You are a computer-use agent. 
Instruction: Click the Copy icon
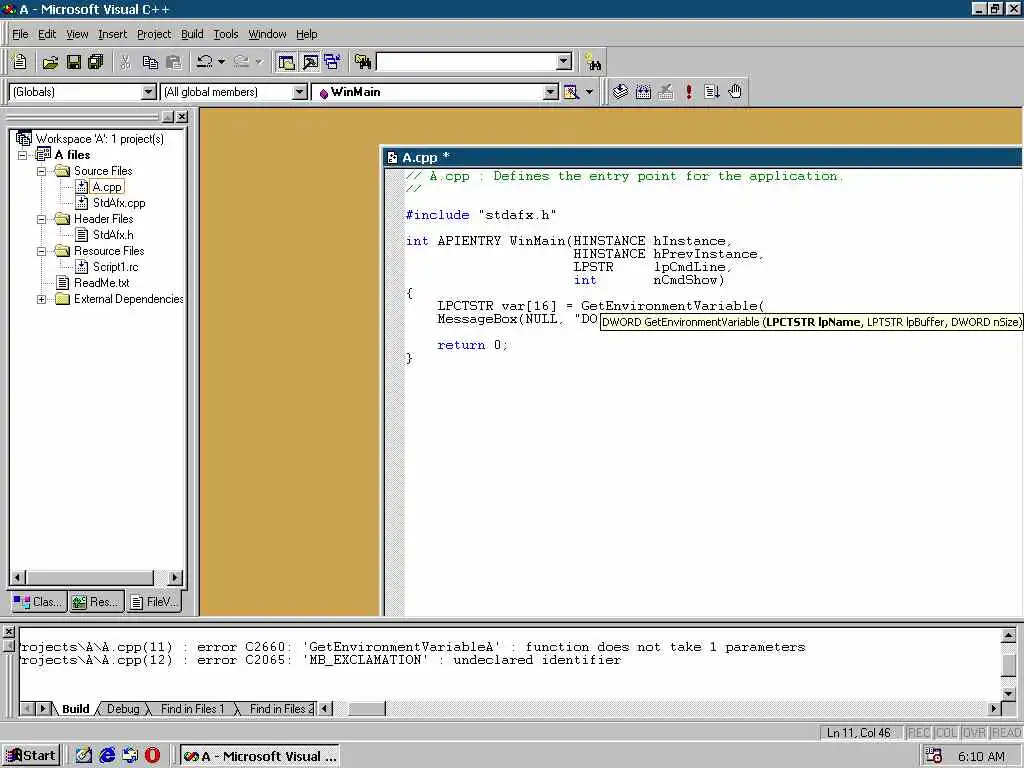[x=150, y=62]
